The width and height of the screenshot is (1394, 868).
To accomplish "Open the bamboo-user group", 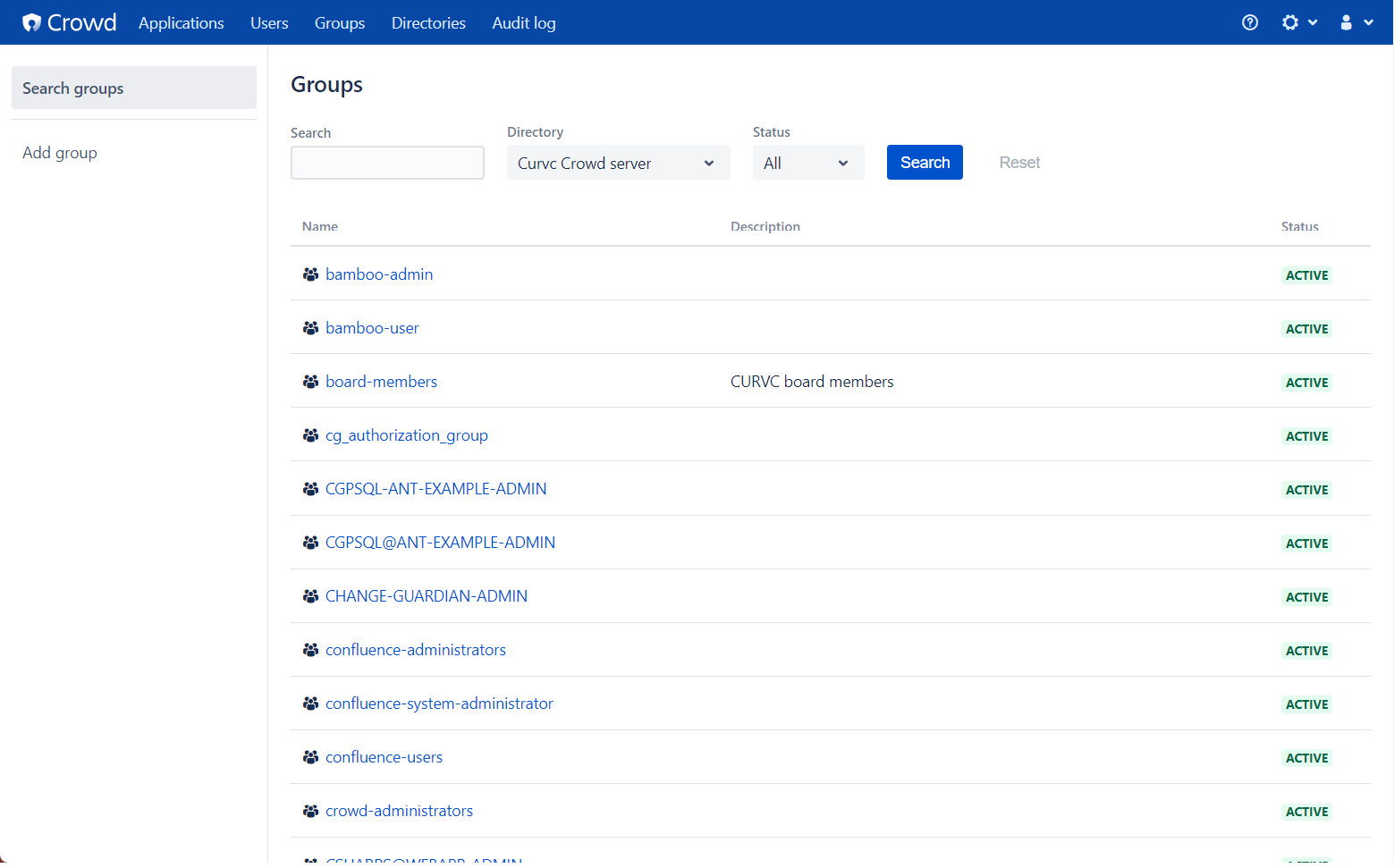I will [372, 328].
